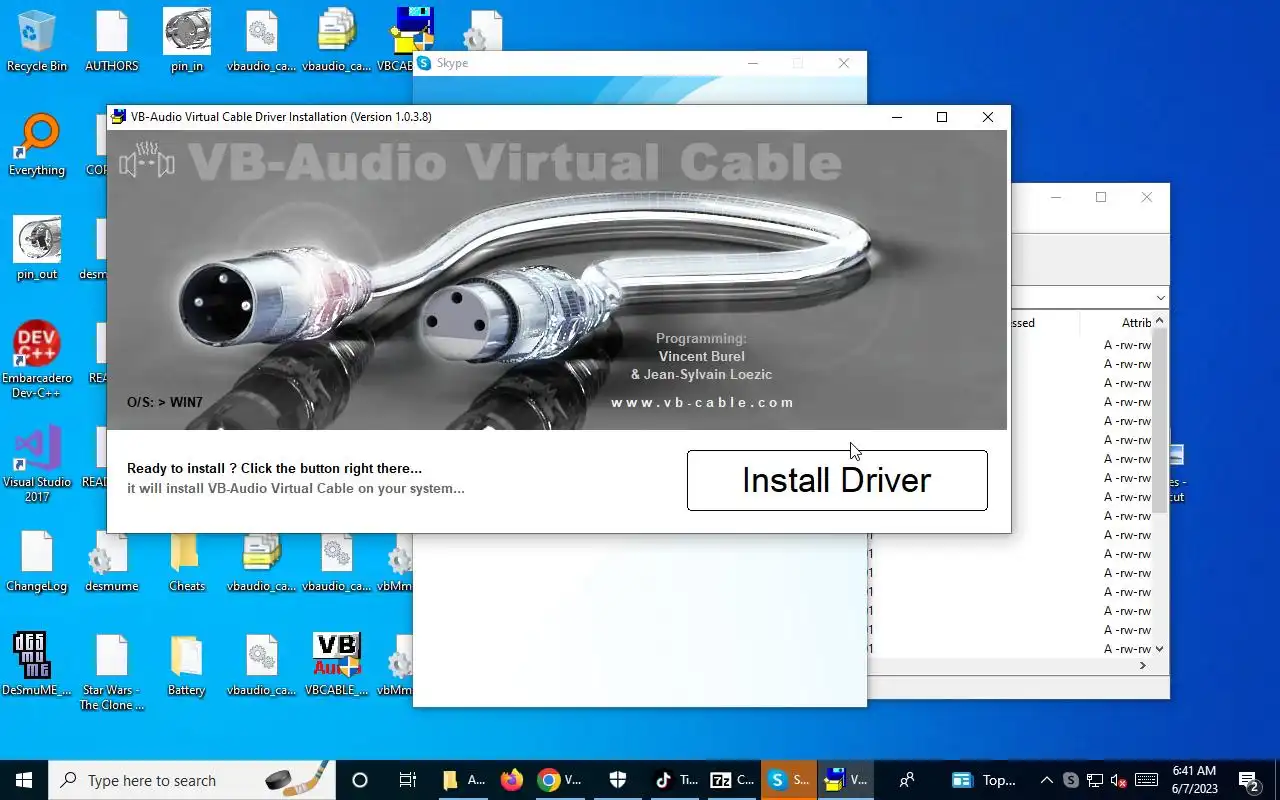
Task: Click the horizontal scrollbar right arrow
Action: [1143, 666]
